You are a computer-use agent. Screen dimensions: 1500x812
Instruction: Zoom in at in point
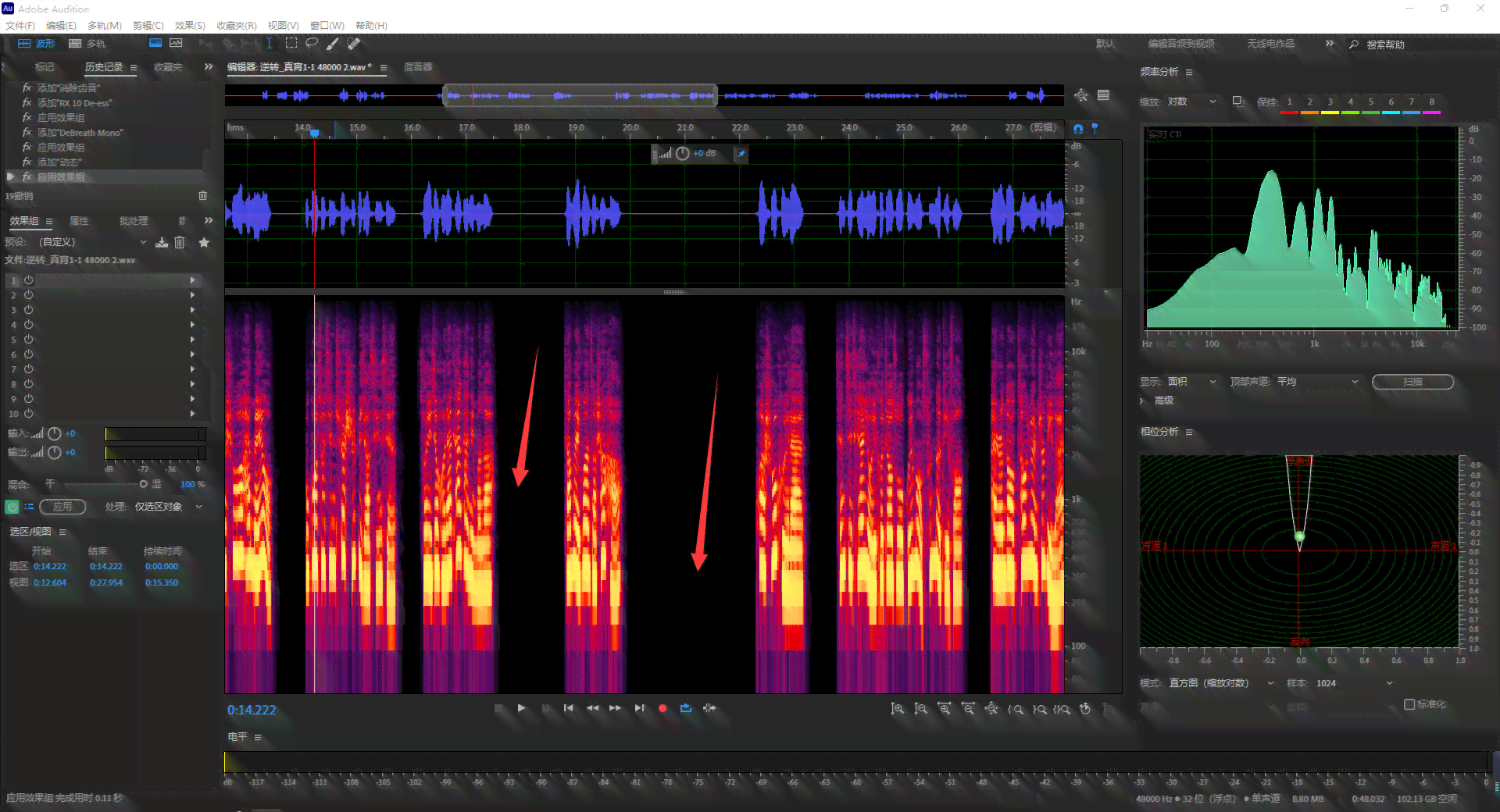[x=1016, y=709]
